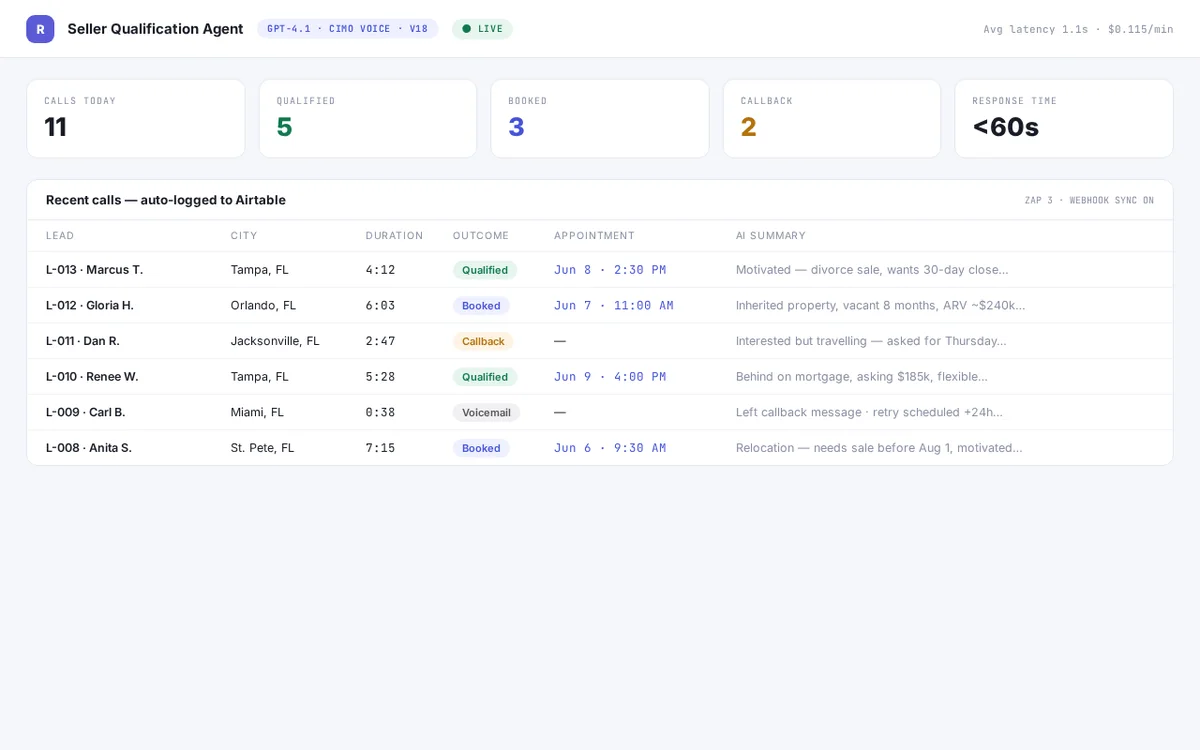Click ZAP 3 · WEBHOOK SYNC ON label
Image resolution: width=1200 pixels, height=750 pixels.
(1089, 200)
